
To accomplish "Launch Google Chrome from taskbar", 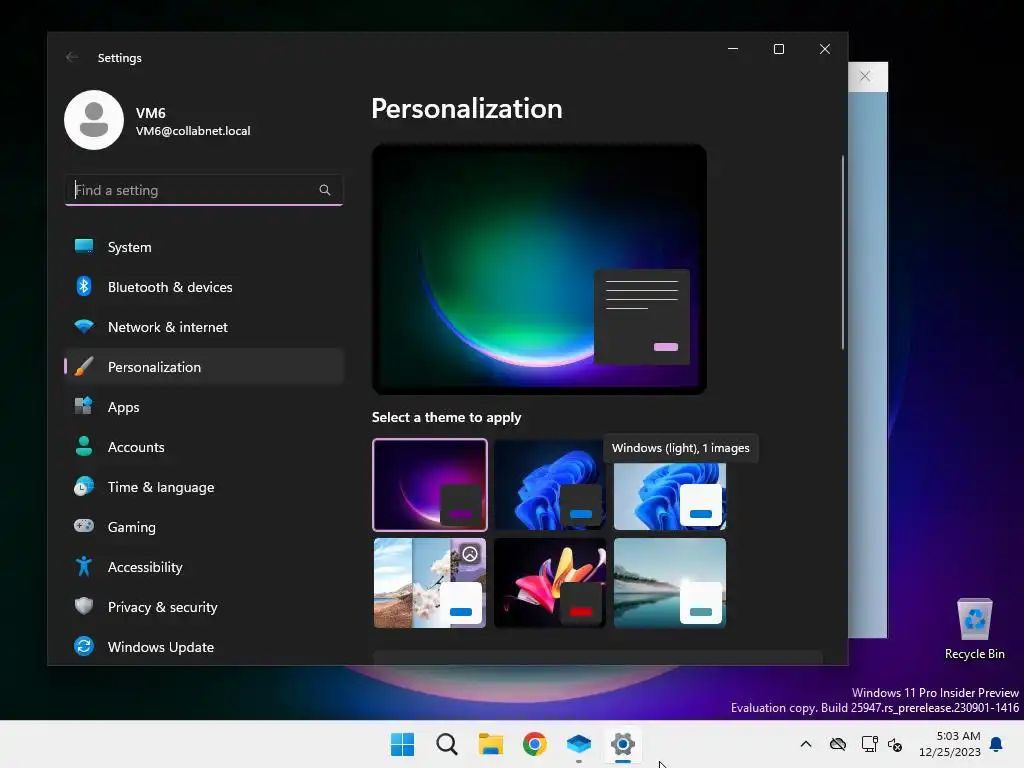I will 535,744.
